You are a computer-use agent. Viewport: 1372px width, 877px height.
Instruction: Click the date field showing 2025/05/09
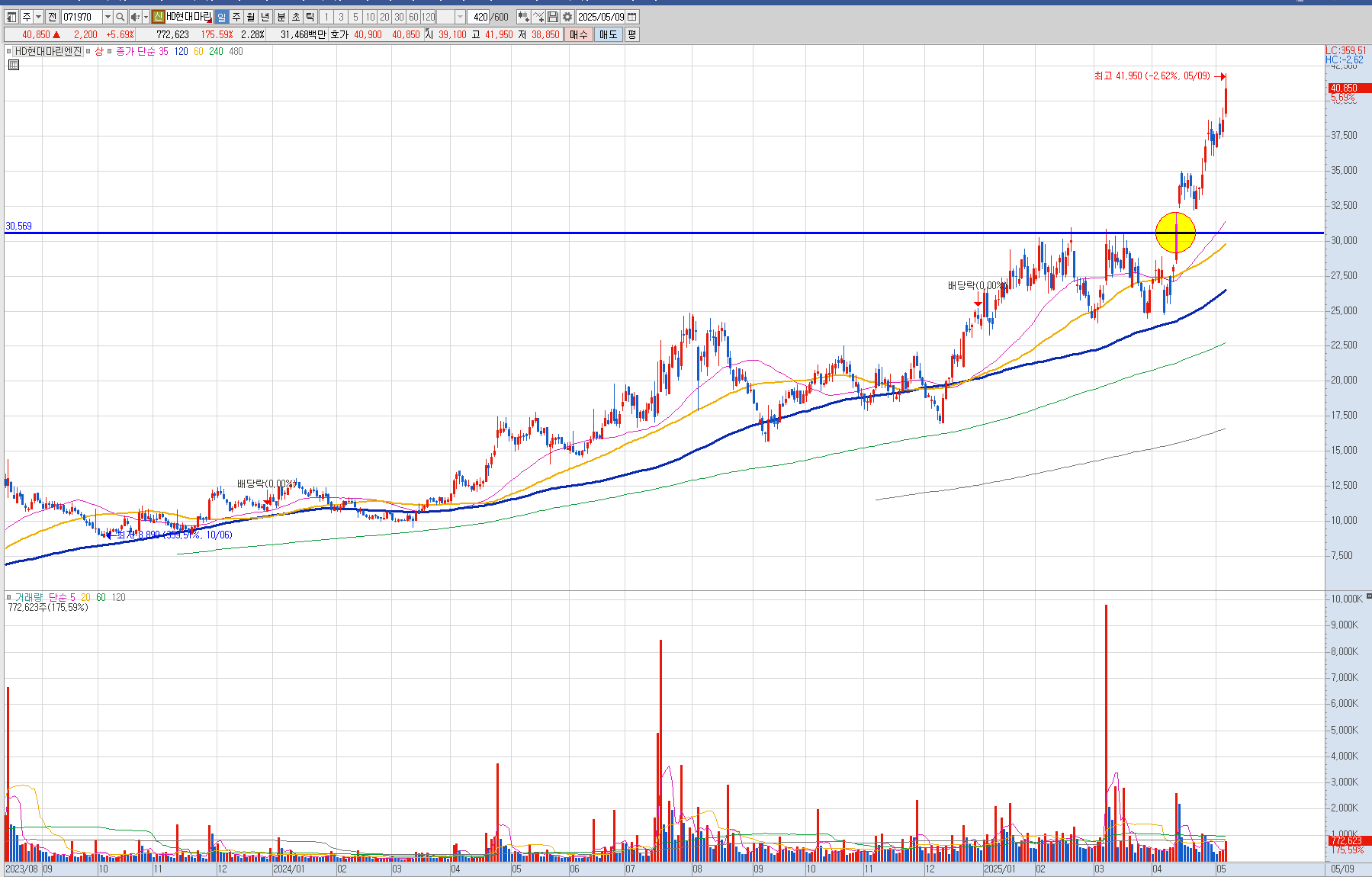(x=601, y=17)
